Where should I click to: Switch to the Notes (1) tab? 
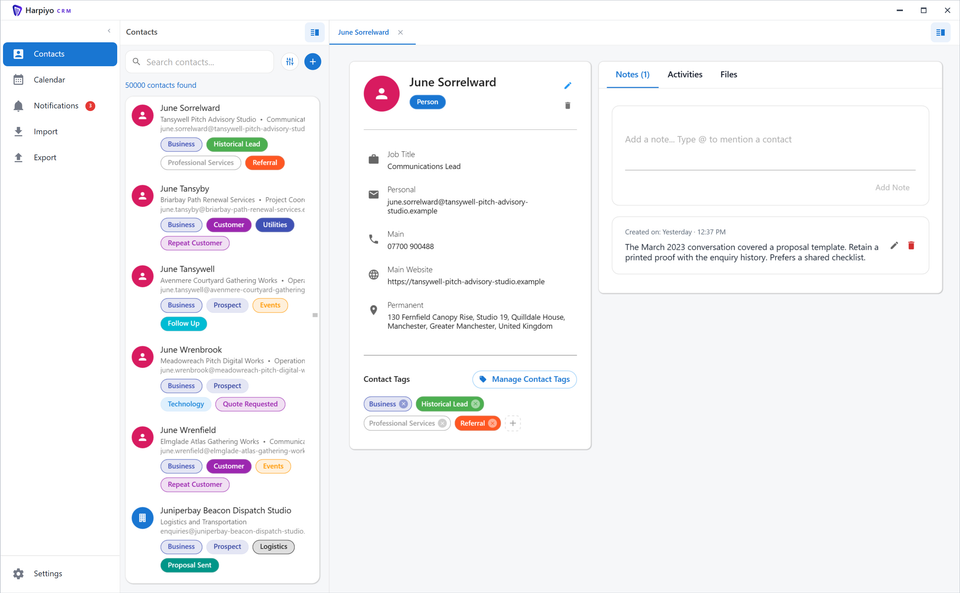pos(632,75)
